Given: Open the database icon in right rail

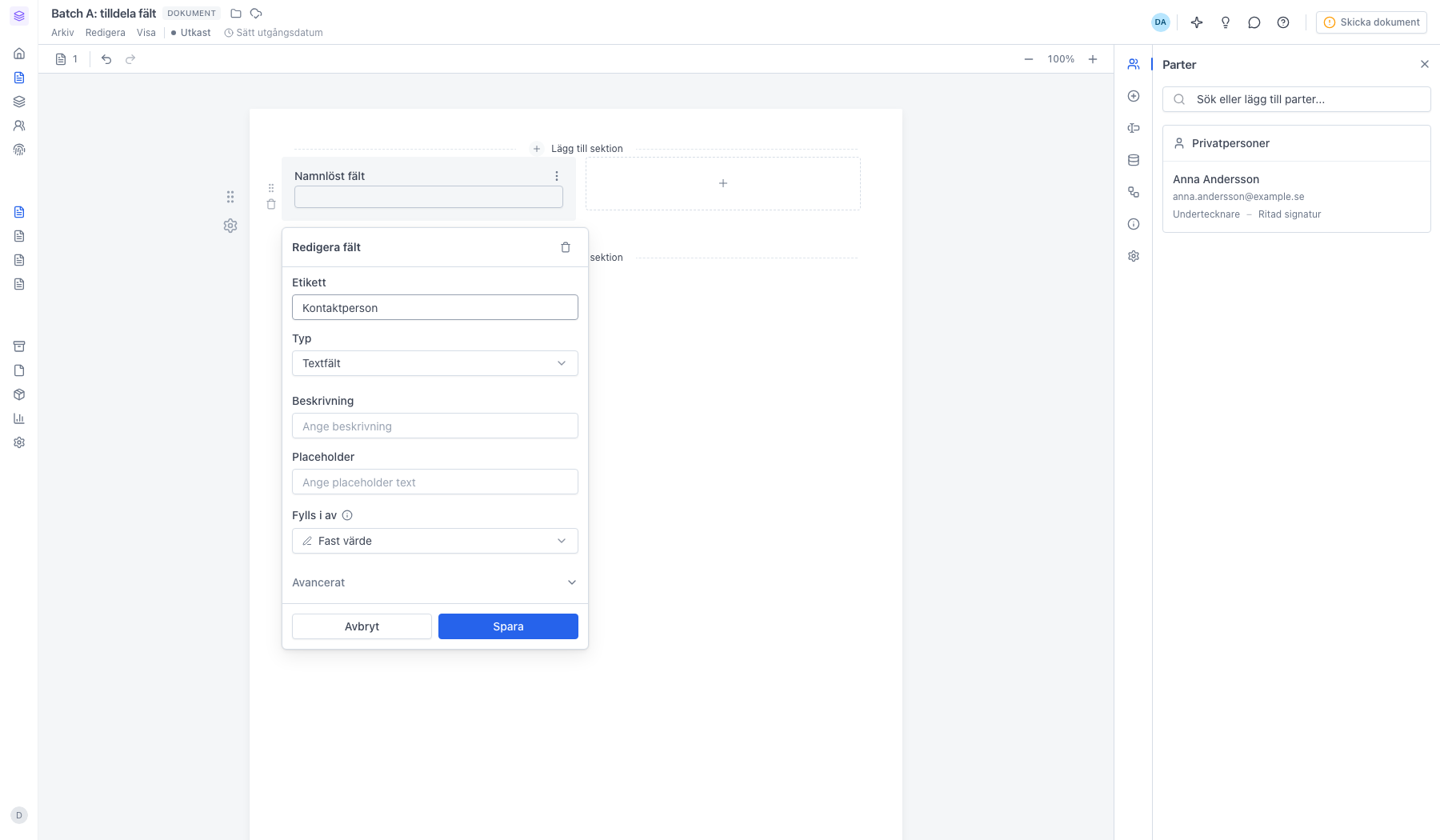Looking at the screenshot, I should click(x=1134, y=160).
